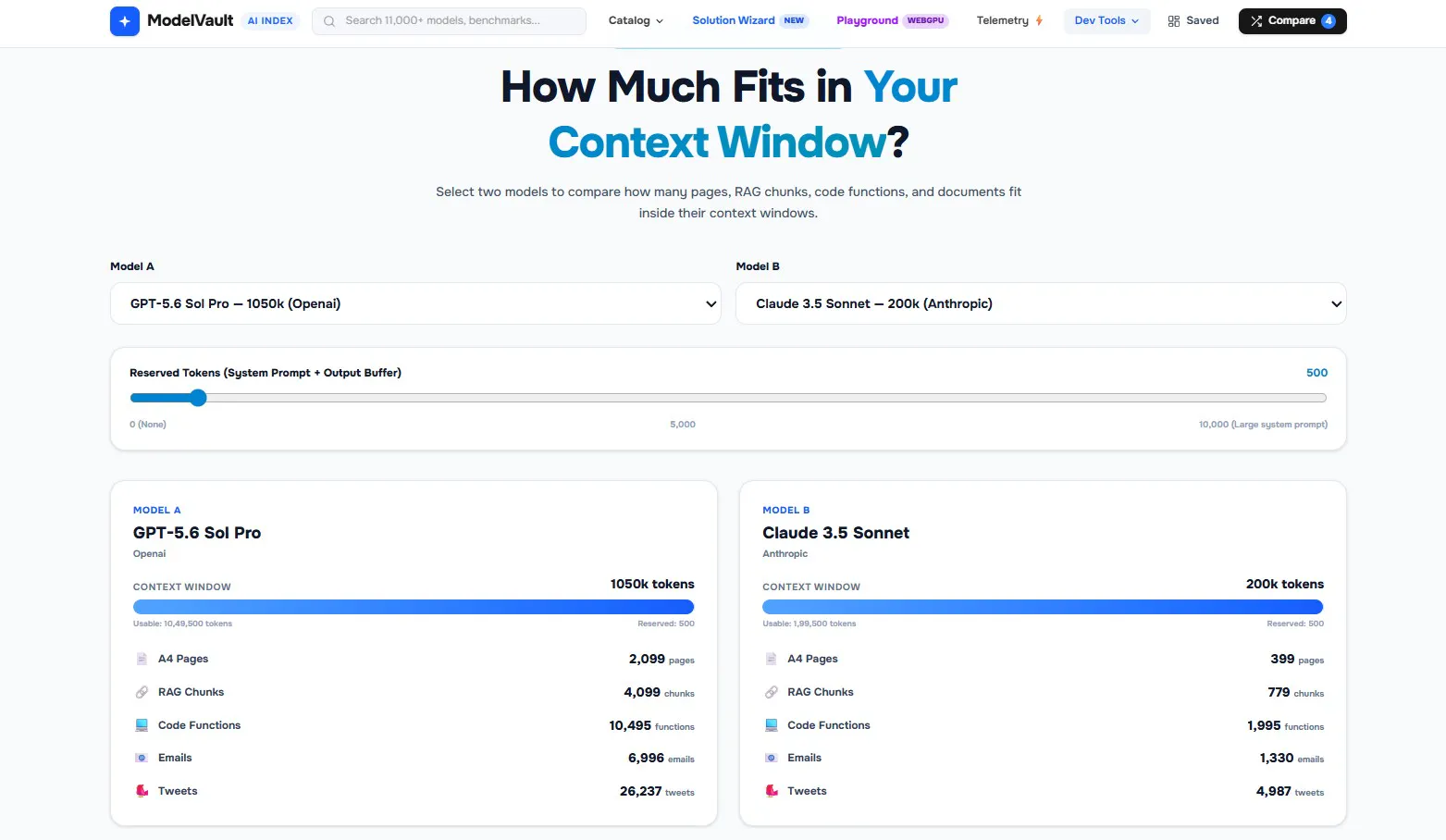Click the 'Reserved Tokens (System Prompt + Output Buffer)' label
1446x840 pixels.
(x=266, y=373)
